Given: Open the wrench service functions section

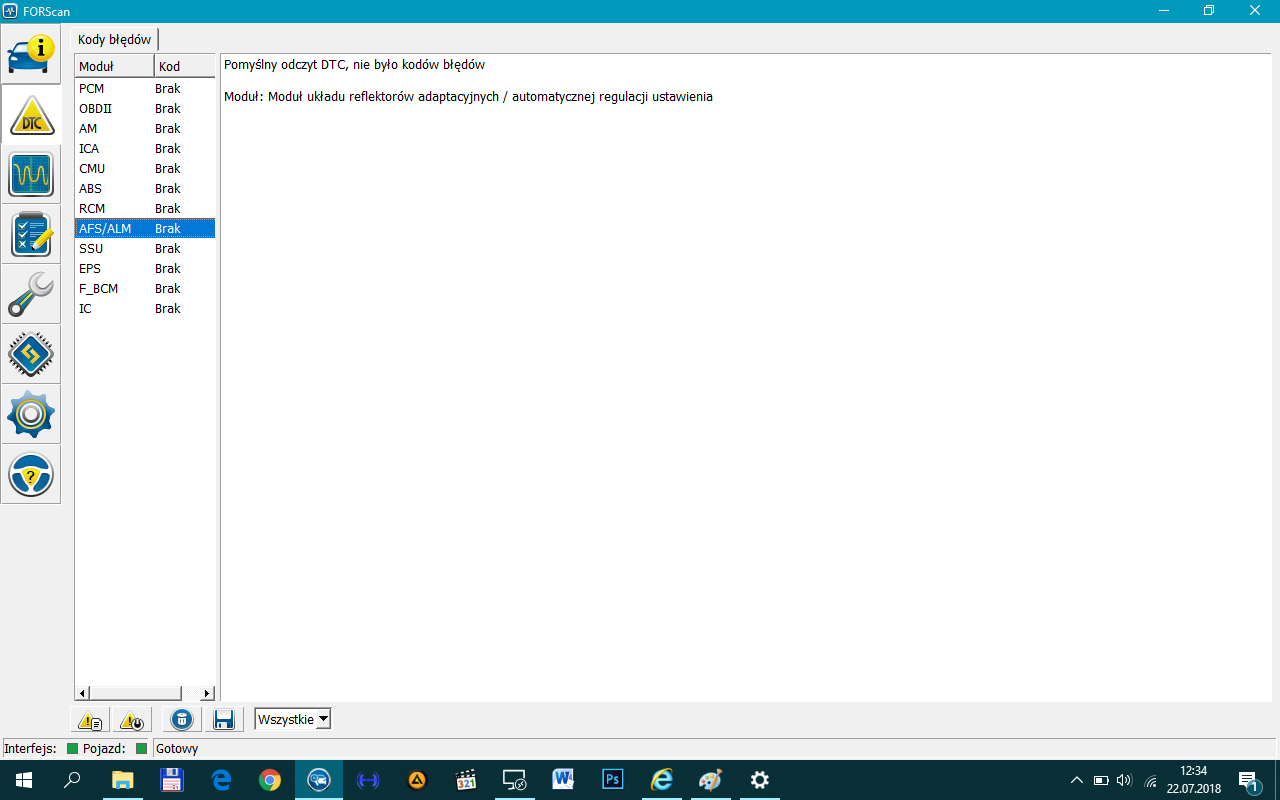Looking at the screenshot, I should (x=31, y=295).
